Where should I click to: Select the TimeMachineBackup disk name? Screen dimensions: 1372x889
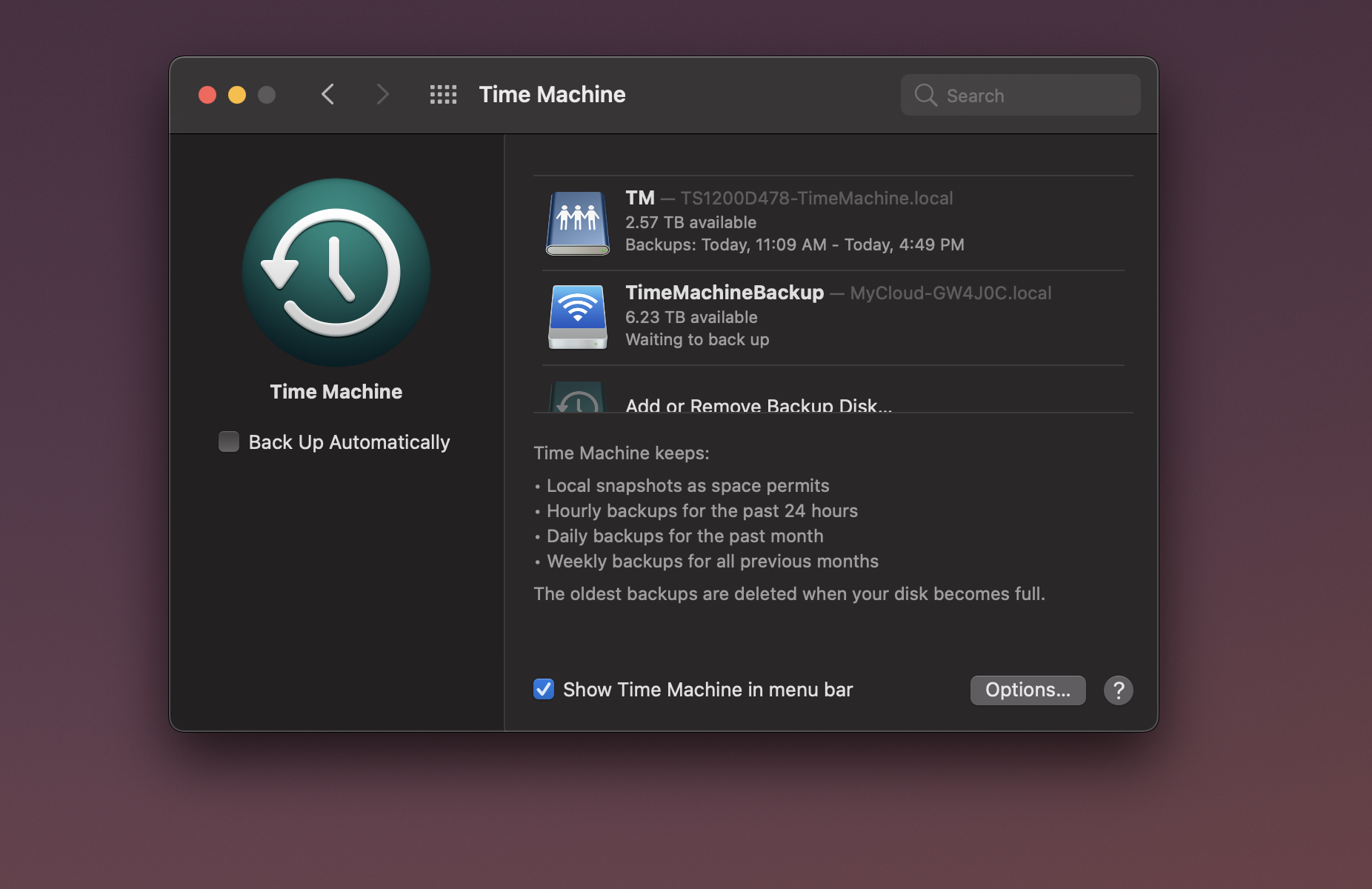(725, 293)
